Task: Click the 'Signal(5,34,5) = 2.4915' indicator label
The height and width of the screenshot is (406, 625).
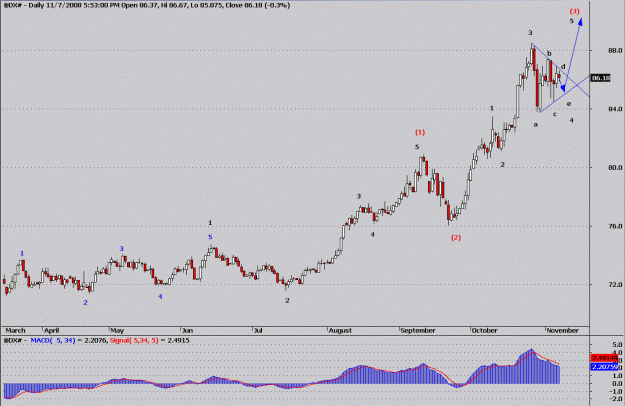Action: [149, 341]
